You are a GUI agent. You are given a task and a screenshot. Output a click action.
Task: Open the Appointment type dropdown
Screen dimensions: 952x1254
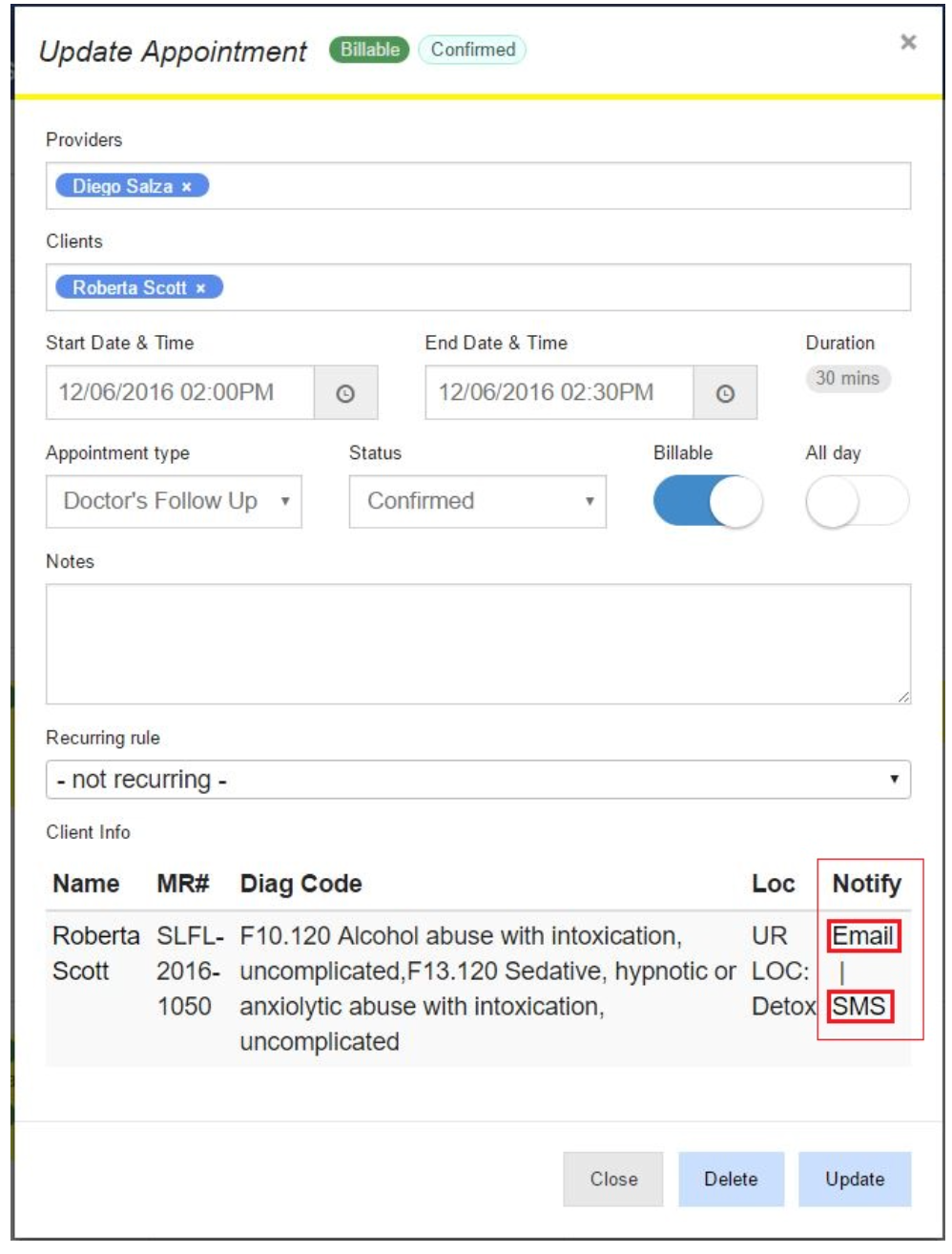(175, 502)
